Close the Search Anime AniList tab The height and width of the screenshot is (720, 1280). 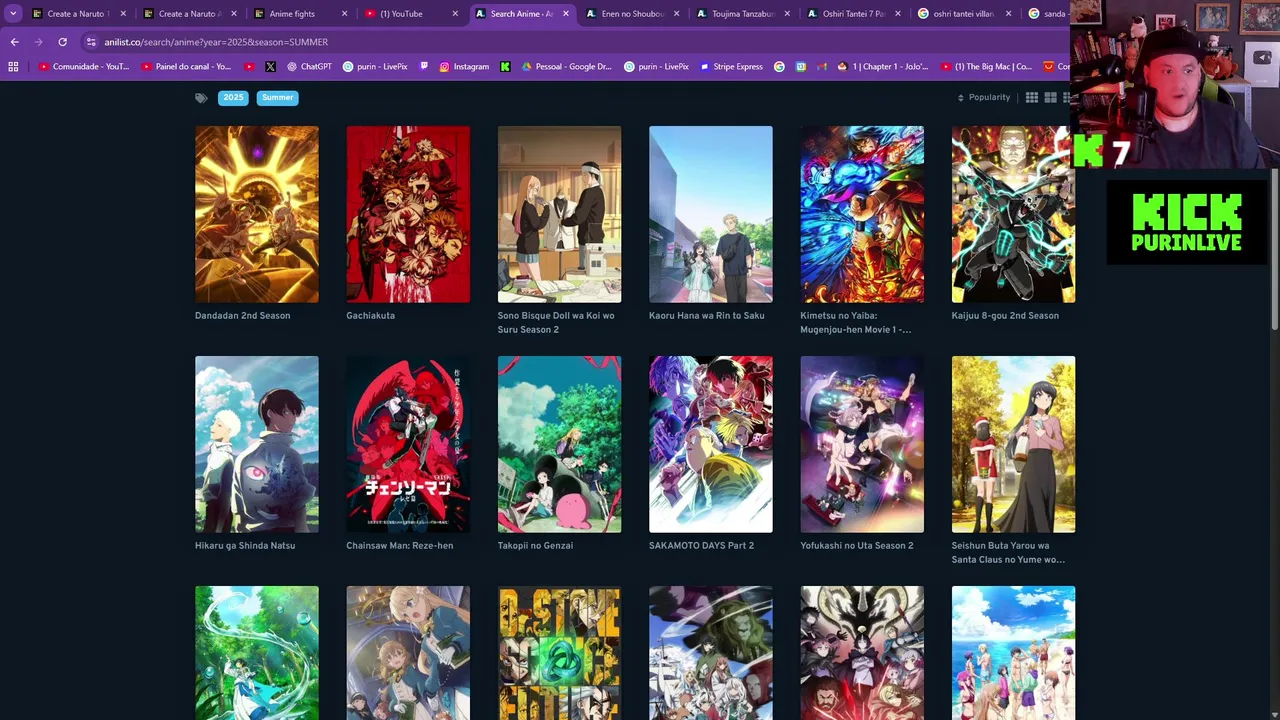click(566, 14)
